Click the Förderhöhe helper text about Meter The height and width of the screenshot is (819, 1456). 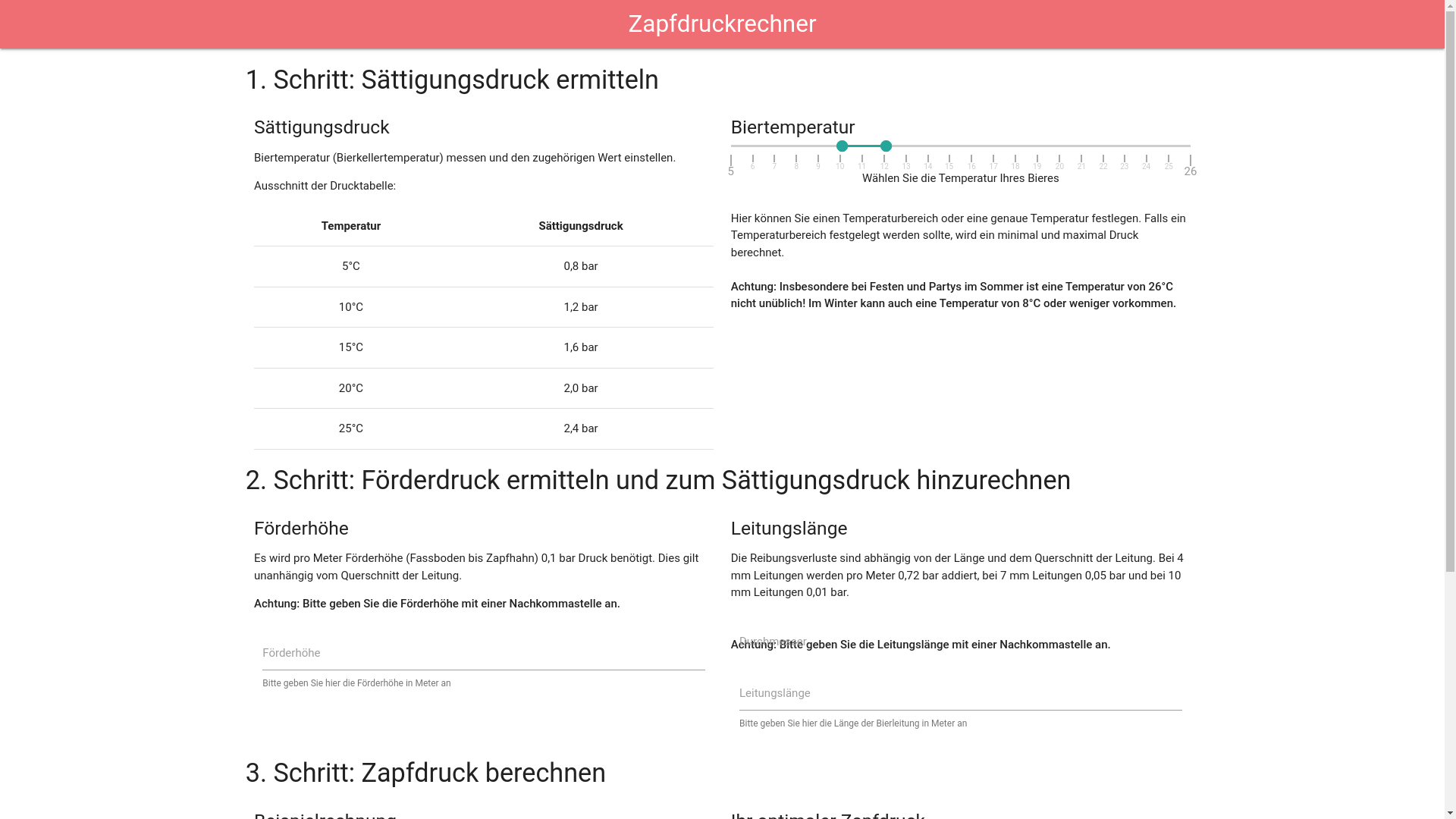click(356, 683)
